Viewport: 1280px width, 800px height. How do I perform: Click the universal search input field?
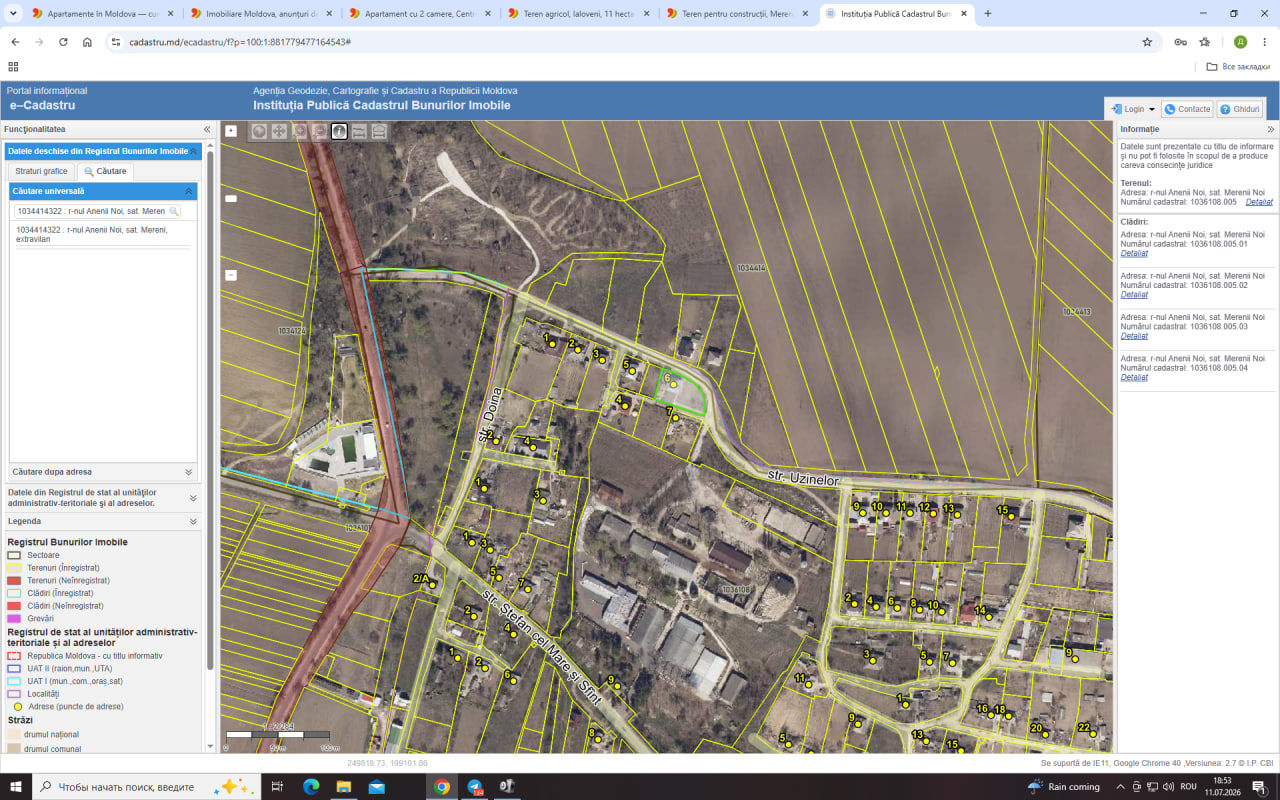coord(91,211)
